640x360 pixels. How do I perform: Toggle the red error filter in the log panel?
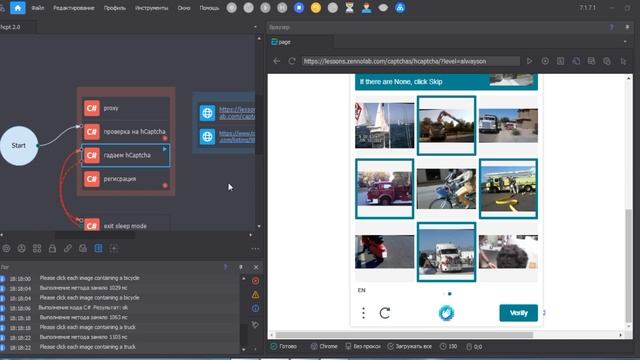(x=256, y=281)
